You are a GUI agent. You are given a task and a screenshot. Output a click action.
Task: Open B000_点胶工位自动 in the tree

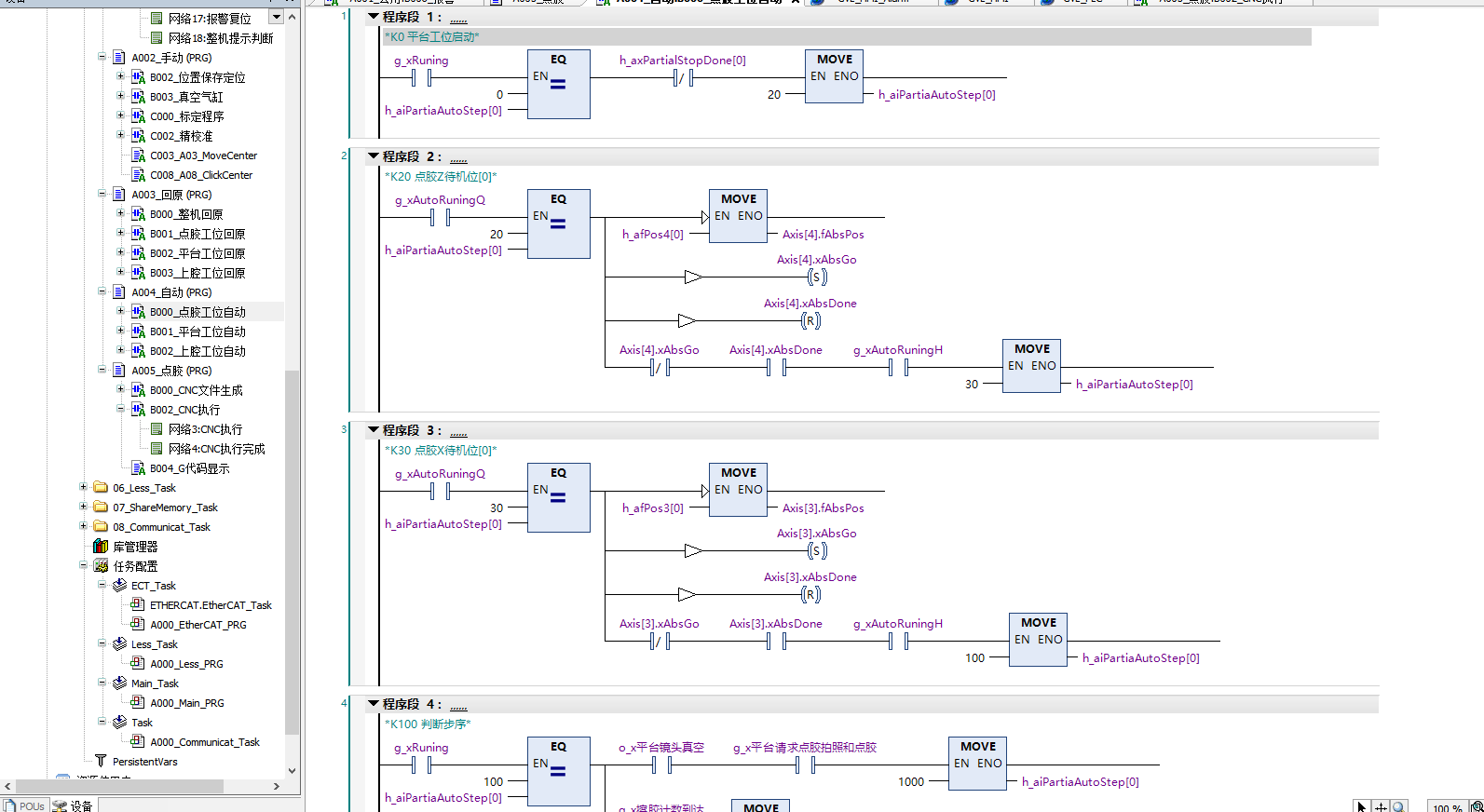[x=197, y=312]
